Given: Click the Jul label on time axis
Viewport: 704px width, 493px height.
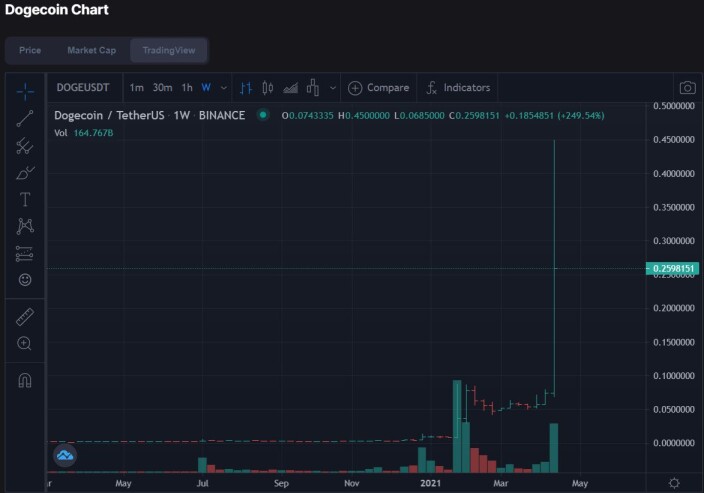Looking at the screenshot, I should pyautogui.click(x=202, y=483).
